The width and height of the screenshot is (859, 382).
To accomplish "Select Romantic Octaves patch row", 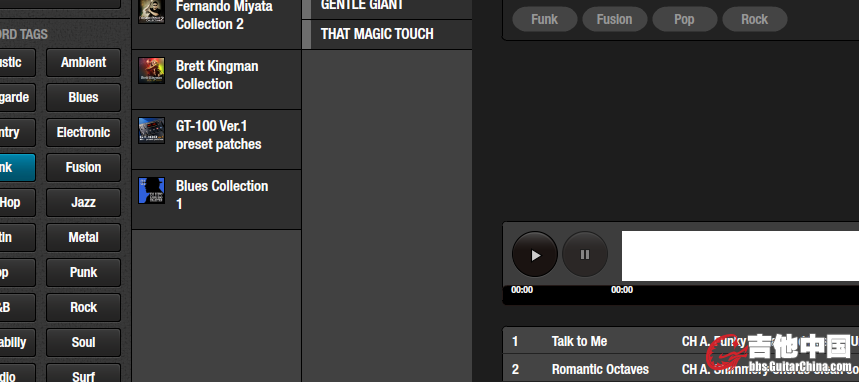I will pos(680,369).
